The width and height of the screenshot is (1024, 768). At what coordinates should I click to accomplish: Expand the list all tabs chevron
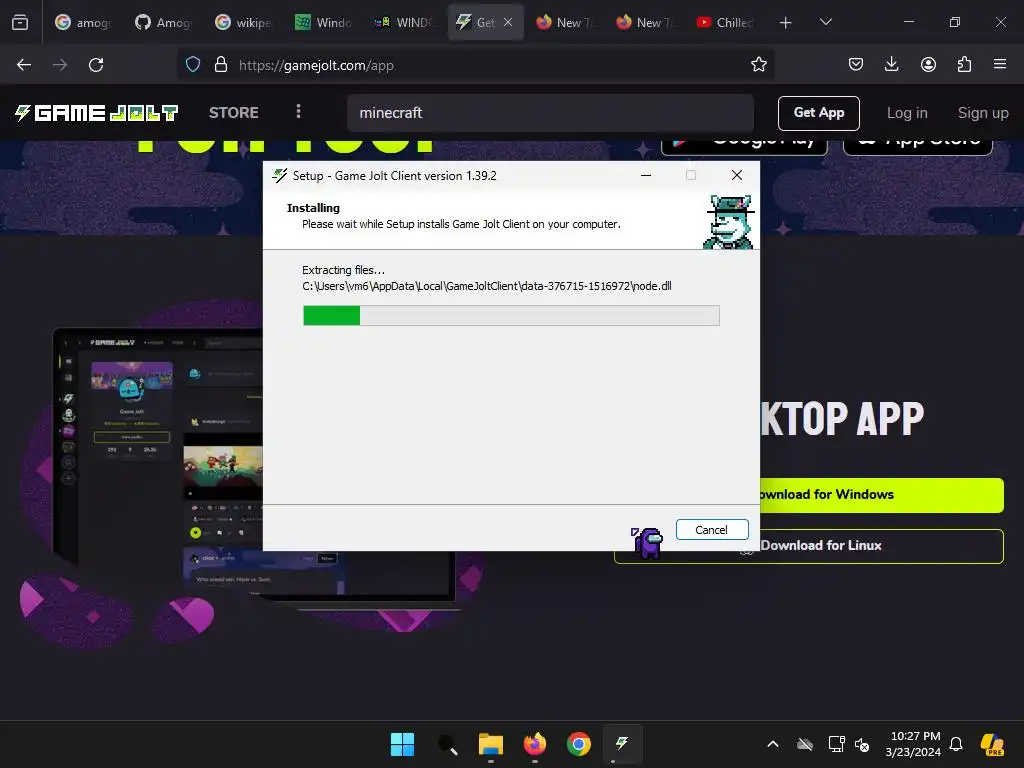[825, 22]
